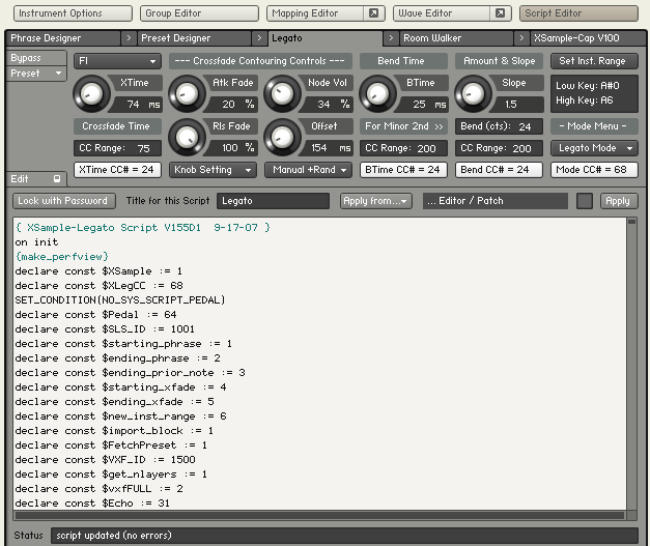Click the XTime CC# = 24 field
The width and height of the screenshot is (650, 546).
(117, 170)
